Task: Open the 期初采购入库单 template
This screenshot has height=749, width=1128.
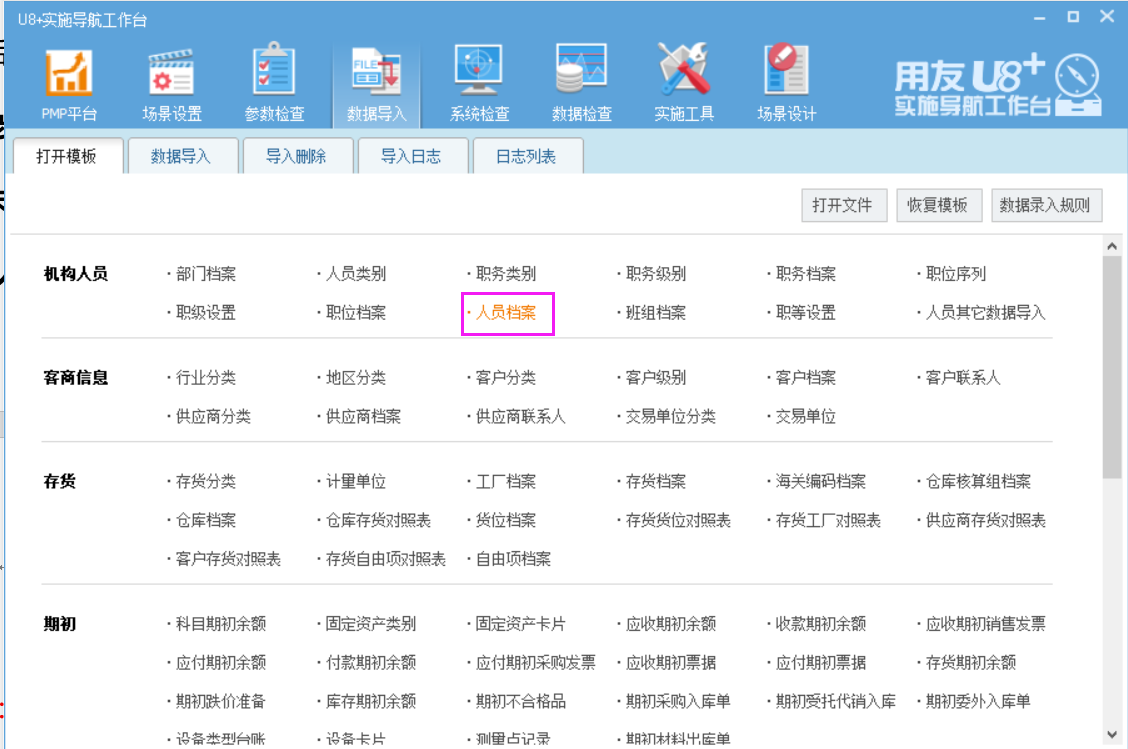Action: pyautogui.click(x=678, y=702)
